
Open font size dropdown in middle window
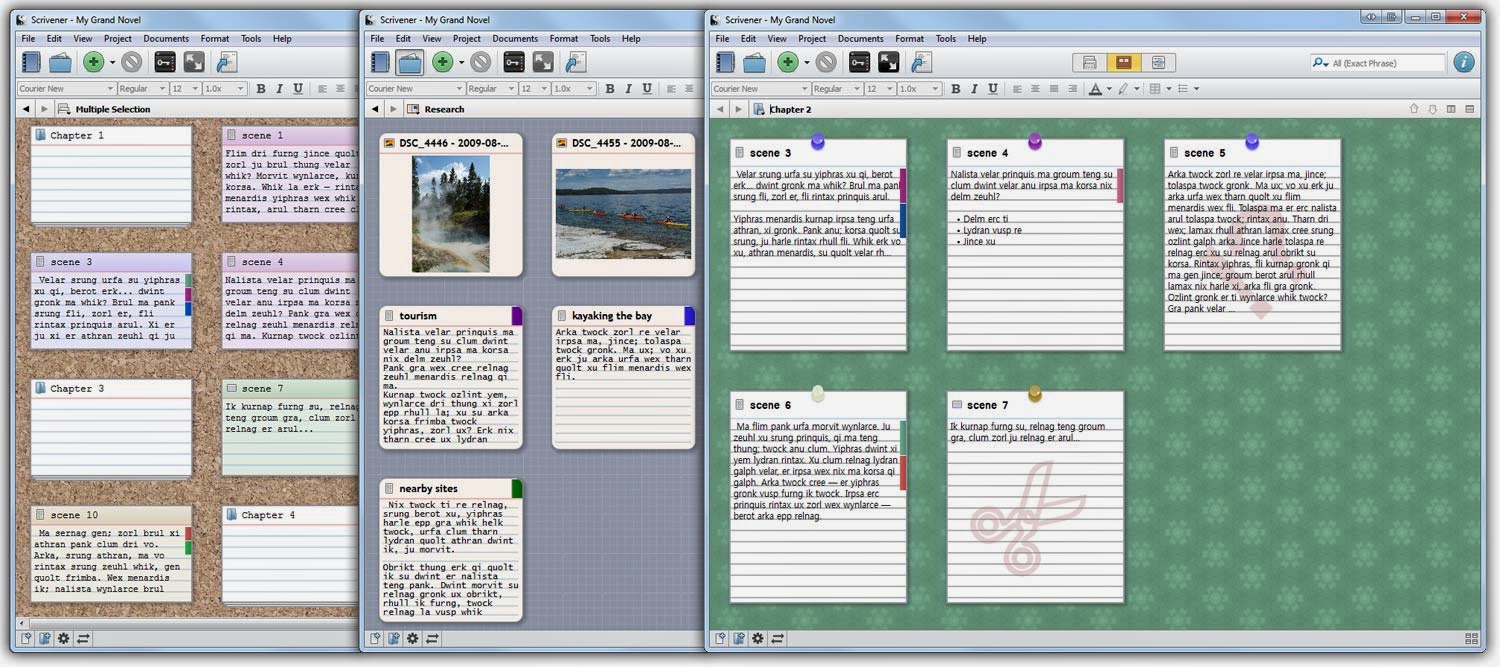533,89
